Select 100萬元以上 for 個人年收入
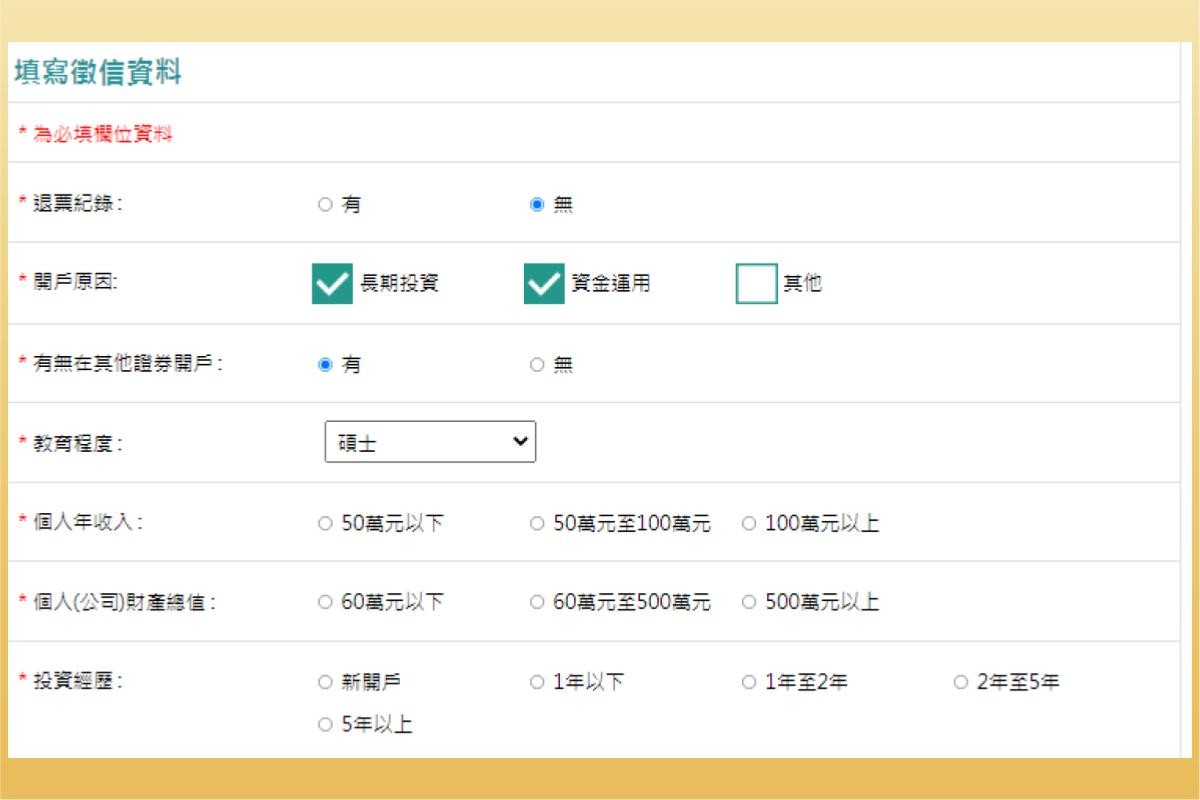1200x800 pixels. [x=749, y=522]
